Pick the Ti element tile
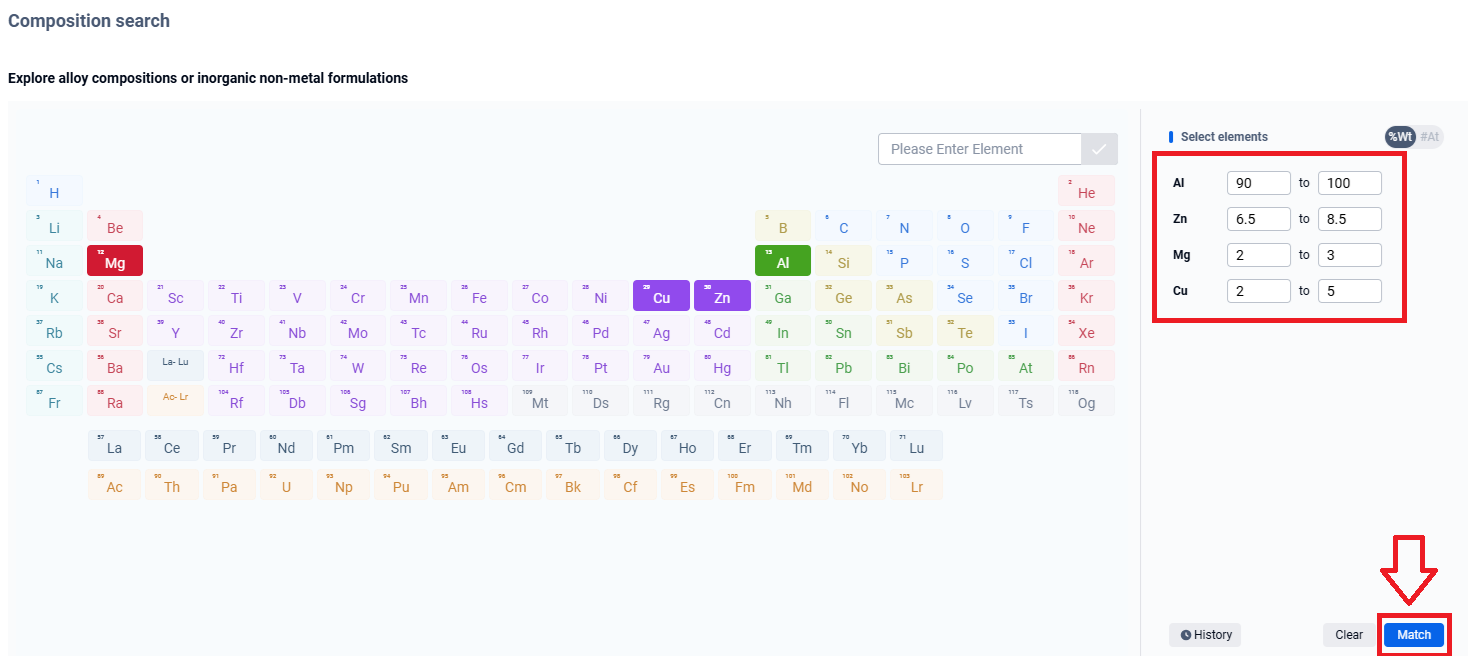The image size is (1471, 656). tap(236, 297)
